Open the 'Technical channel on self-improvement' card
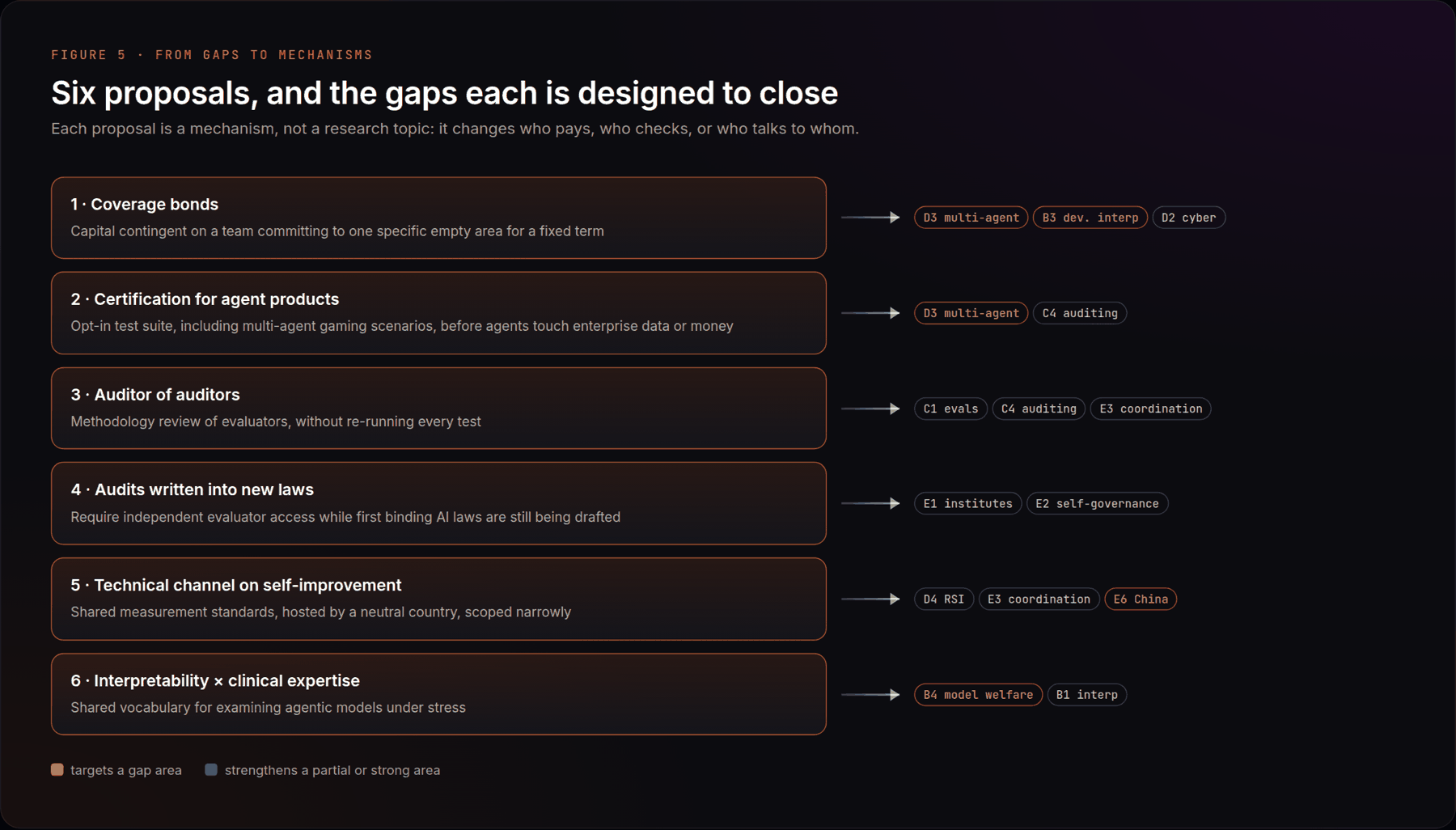Screen dimensions: 1456x830 pos(438,599)
